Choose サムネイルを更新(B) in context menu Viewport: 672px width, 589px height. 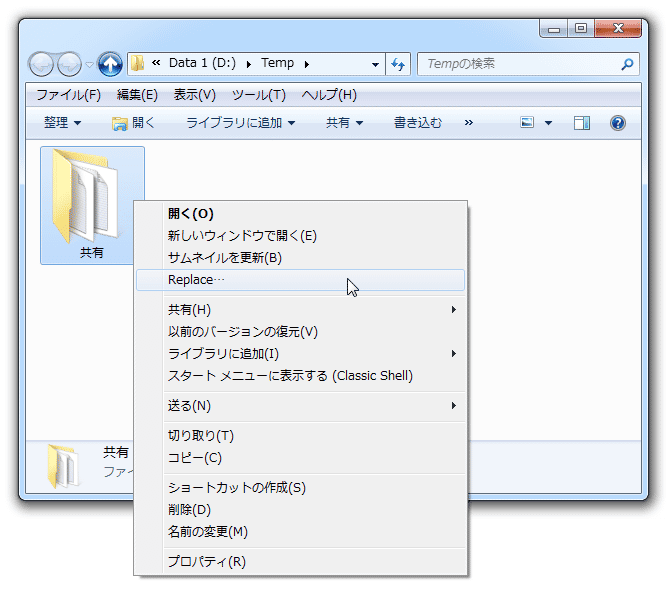pos(300,257)
